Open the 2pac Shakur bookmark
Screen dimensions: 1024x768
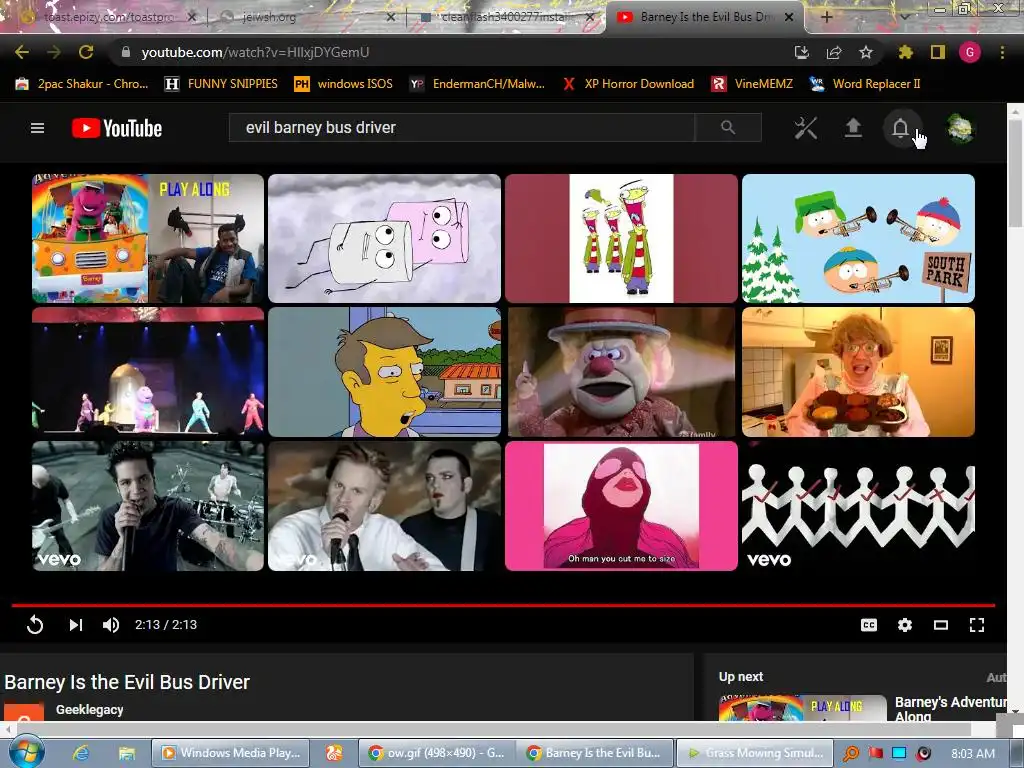(82, 84)
